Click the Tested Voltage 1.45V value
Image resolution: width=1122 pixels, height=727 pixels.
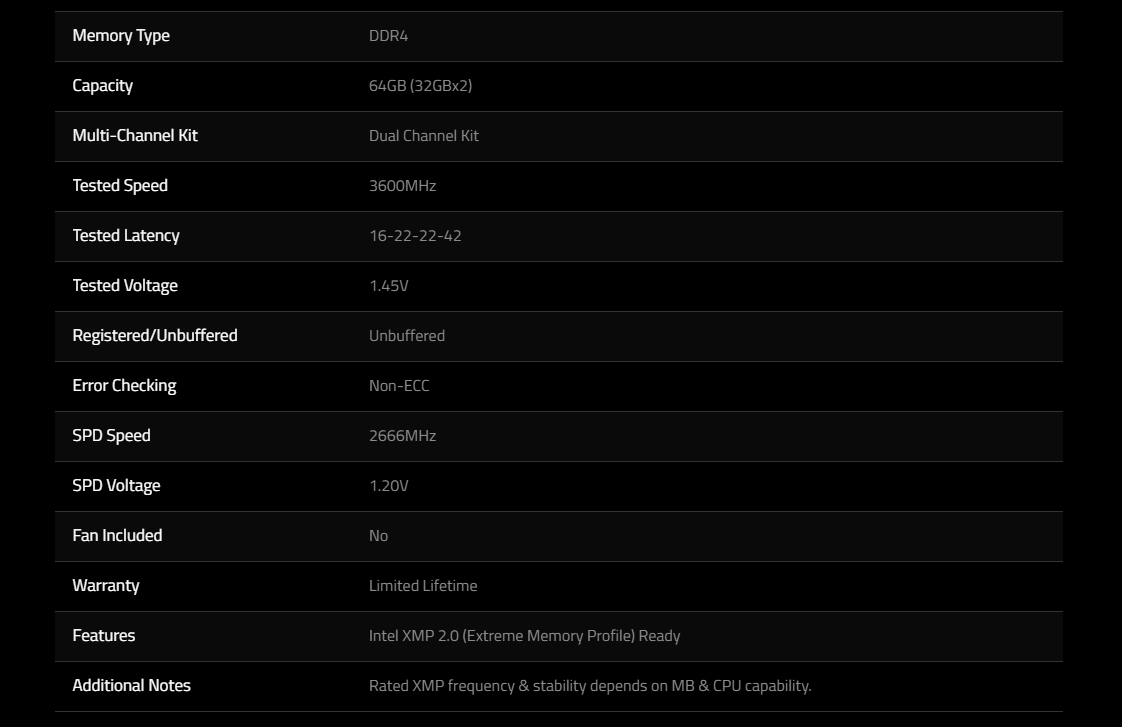click(x=389, y=286)
